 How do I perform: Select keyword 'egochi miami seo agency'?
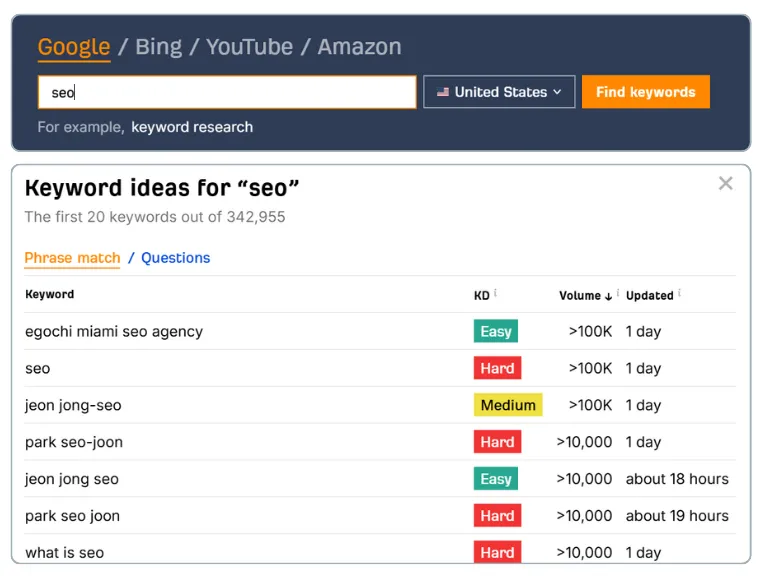114,331
